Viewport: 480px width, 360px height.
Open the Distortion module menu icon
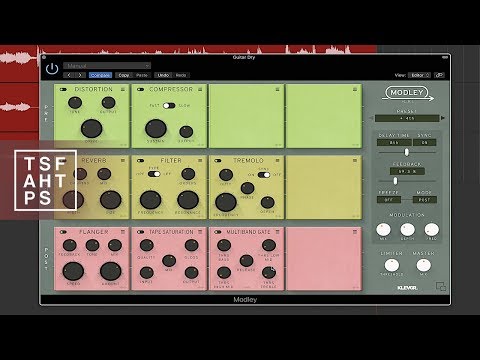coord(123,89)
